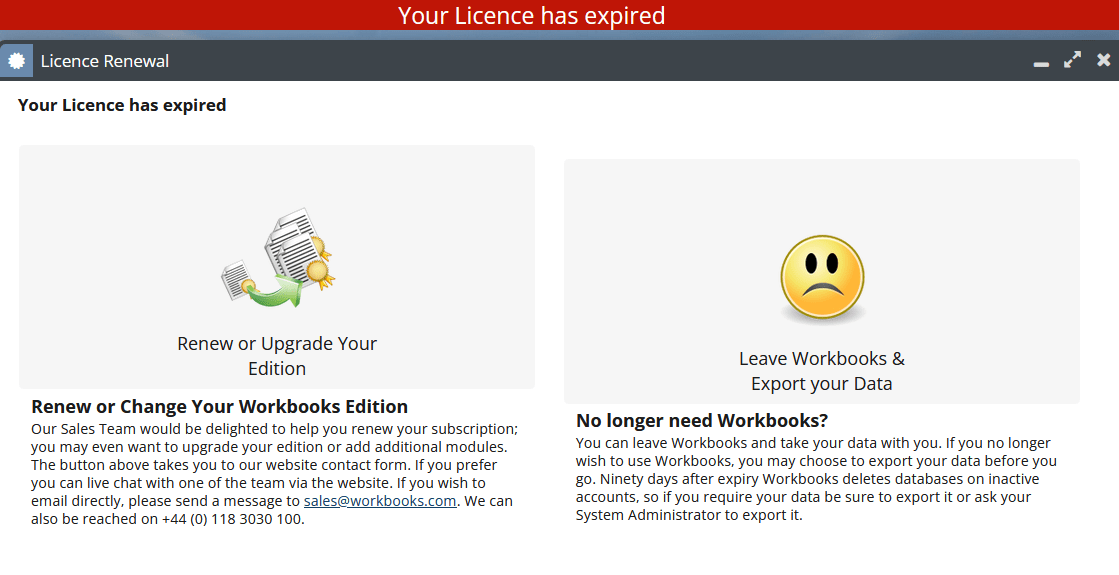Click the sentence beginning 'Ninety days after expiry'
The image size is (1119, 575).
808,497
